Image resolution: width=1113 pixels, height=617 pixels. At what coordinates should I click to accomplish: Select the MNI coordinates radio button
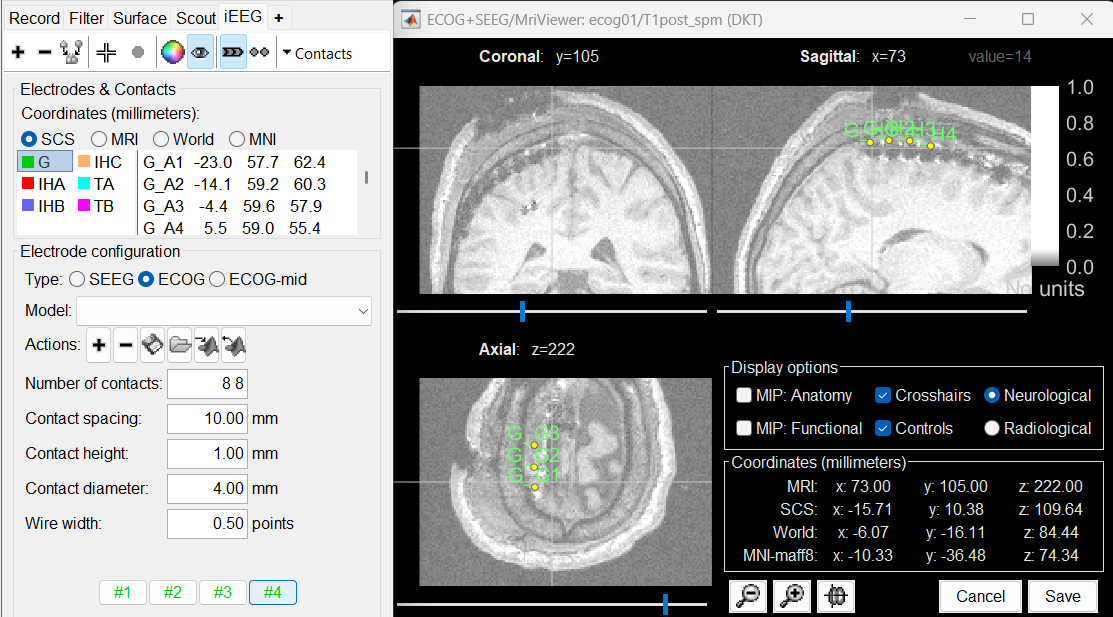(239, 139)
